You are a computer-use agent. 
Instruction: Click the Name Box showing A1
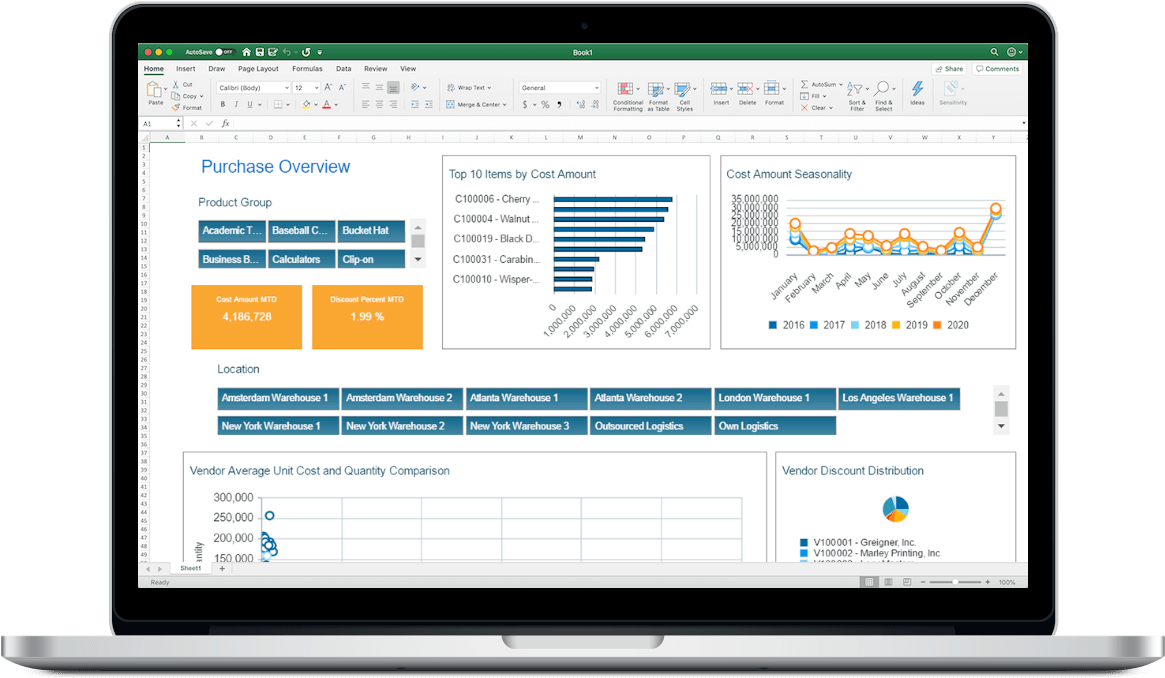[x=160, y=124]
